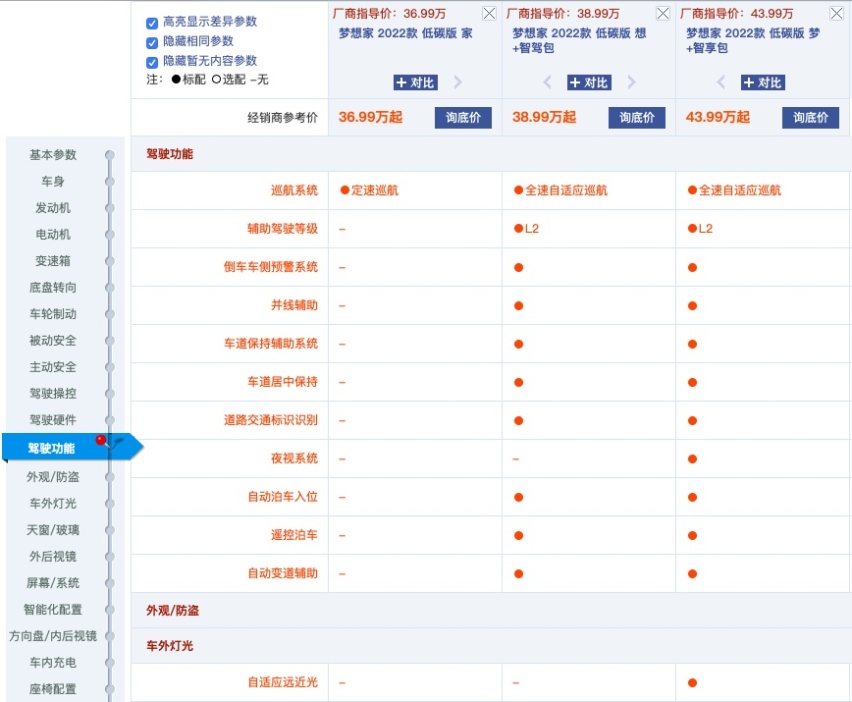852x702 pixels.
Task: Jump to 驾驶操控 section in sidebar
Action: [x=53, y=393]
